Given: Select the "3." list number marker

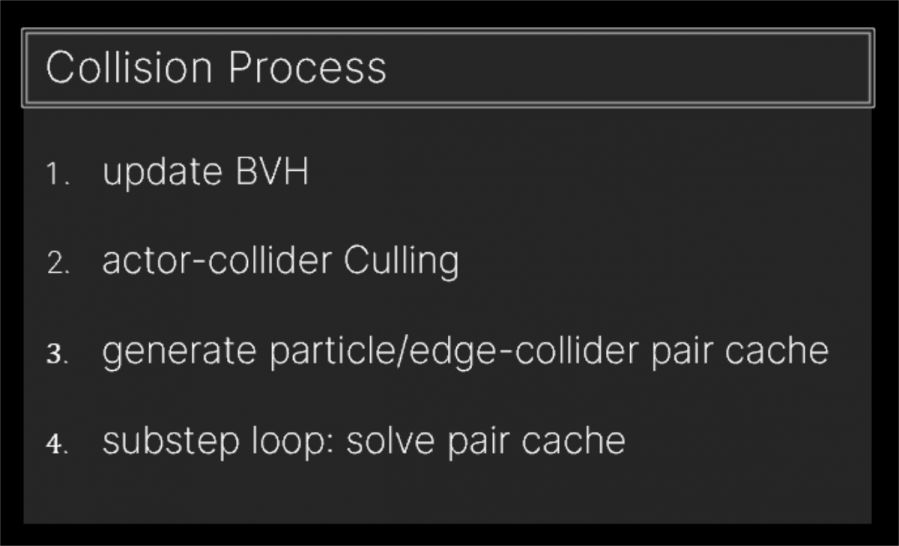Looking at the screenshot, I should [58, 354].
